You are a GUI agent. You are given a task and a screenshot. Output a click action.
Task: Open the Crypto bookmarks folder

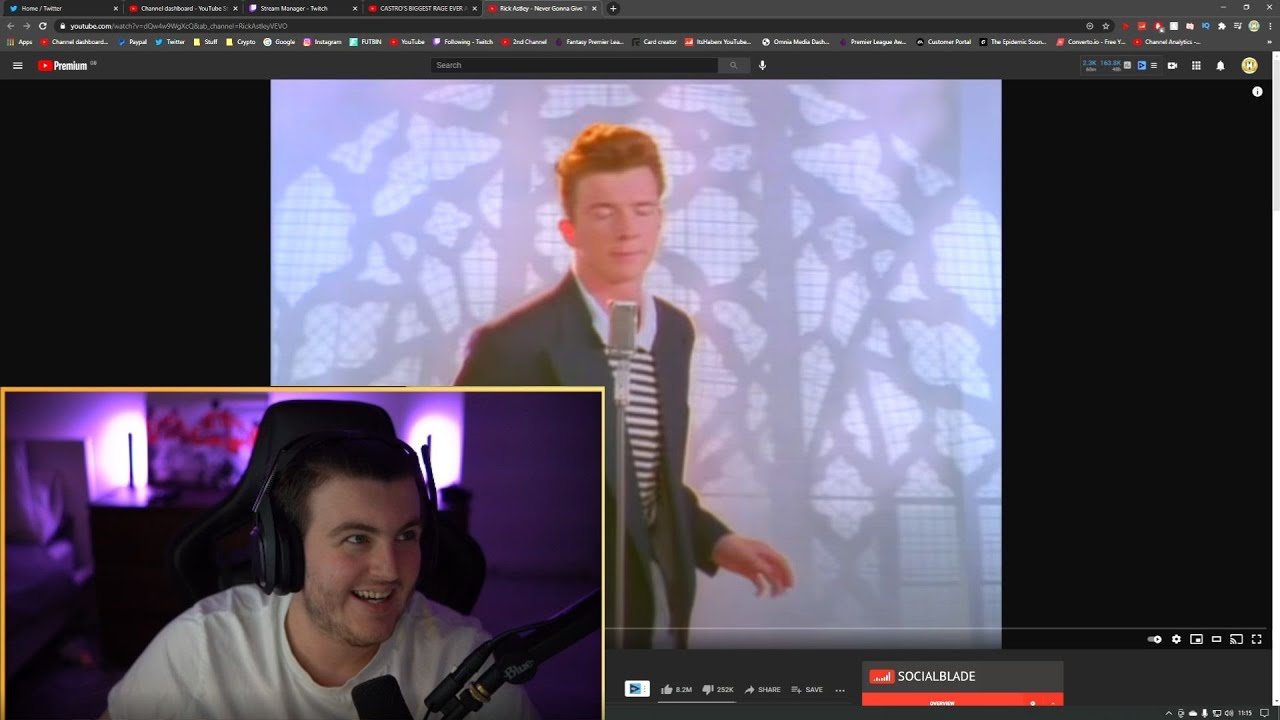(241, 42)
